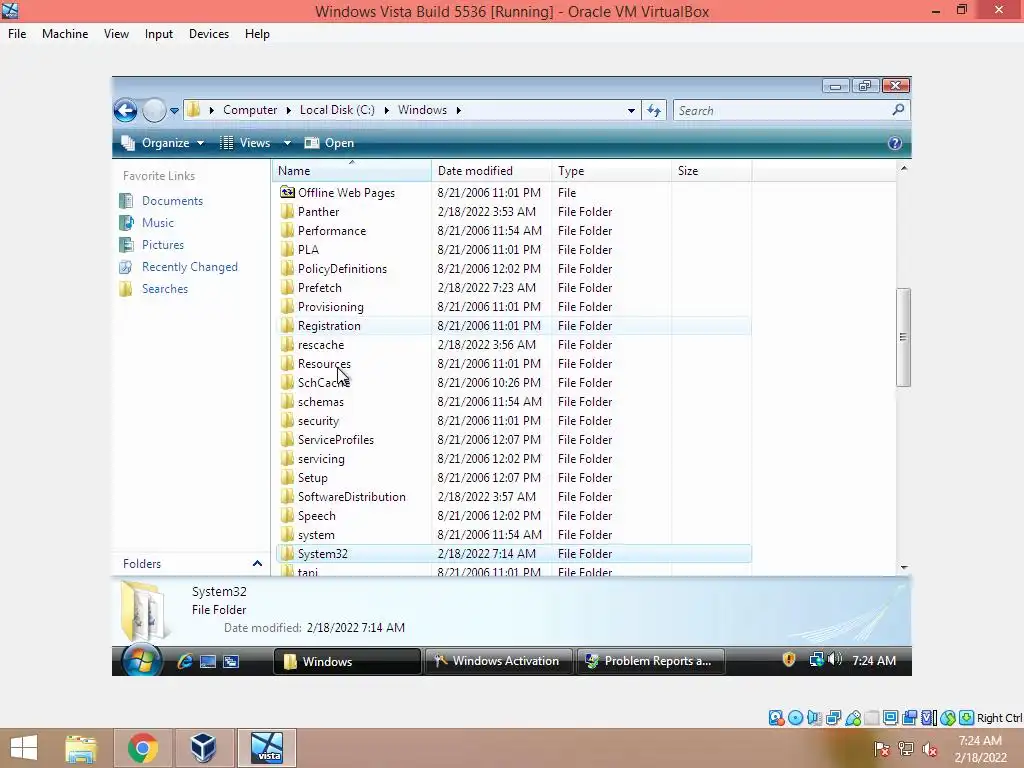The image size is (1024, 768).
Task: Click the Windows folder taskbar button
Action: click(347, 661)
